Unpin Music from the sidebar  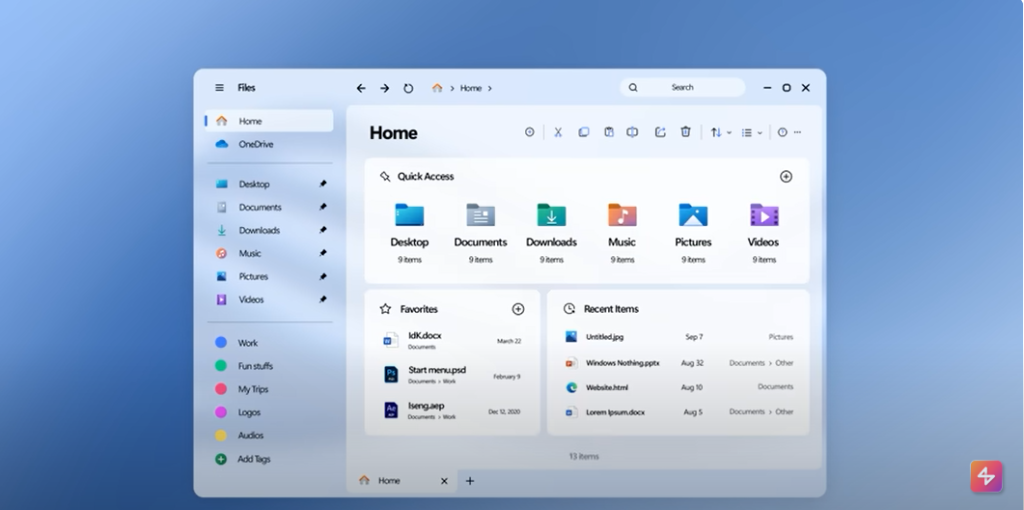click(323, 253)
